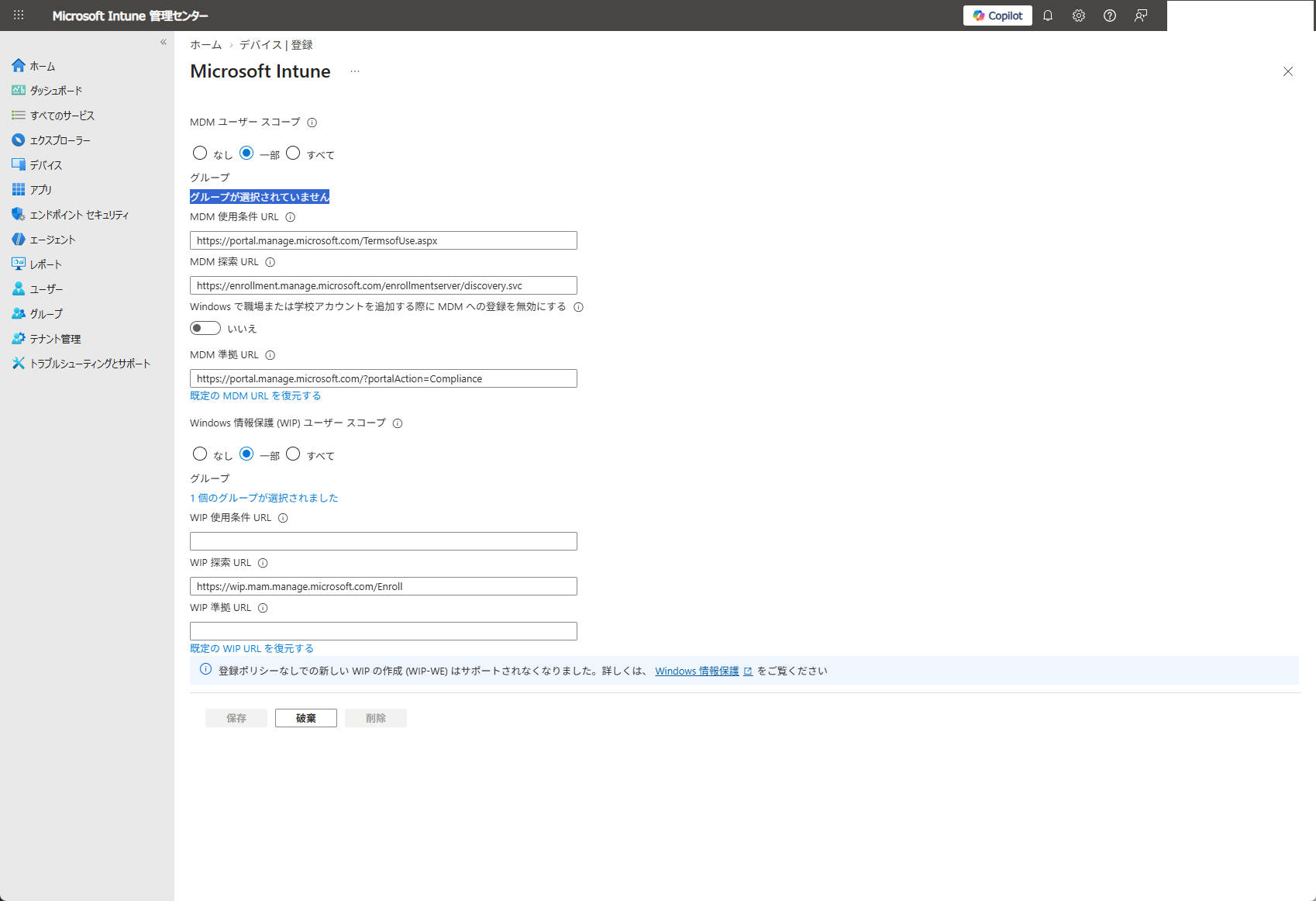Select すべて for MDM ユーザー スコープ
The height and width of the screenshot is (901, 1316).
tap(293, 153)
